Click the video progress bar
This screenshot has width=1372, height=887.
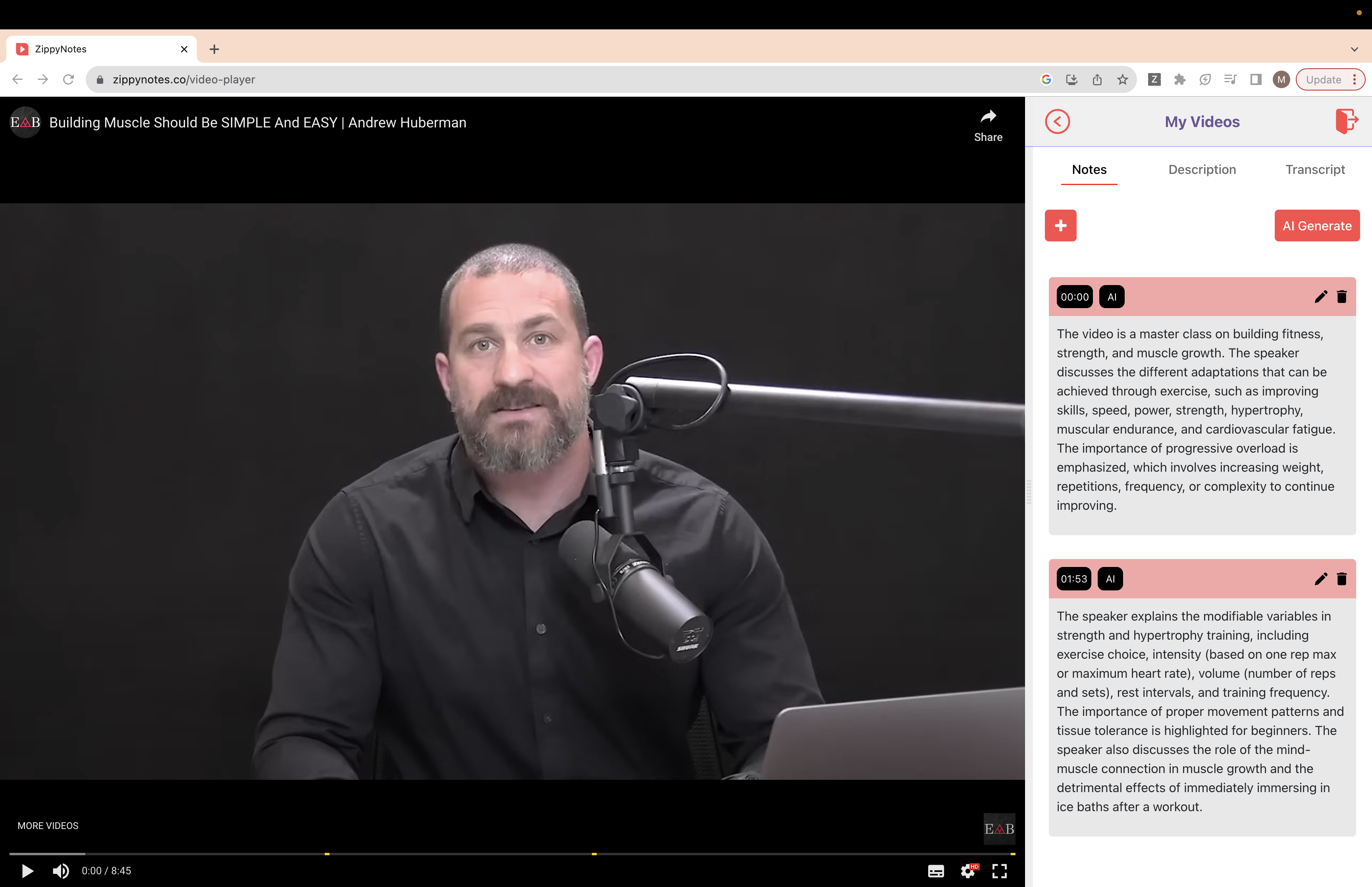click(461, 854)
